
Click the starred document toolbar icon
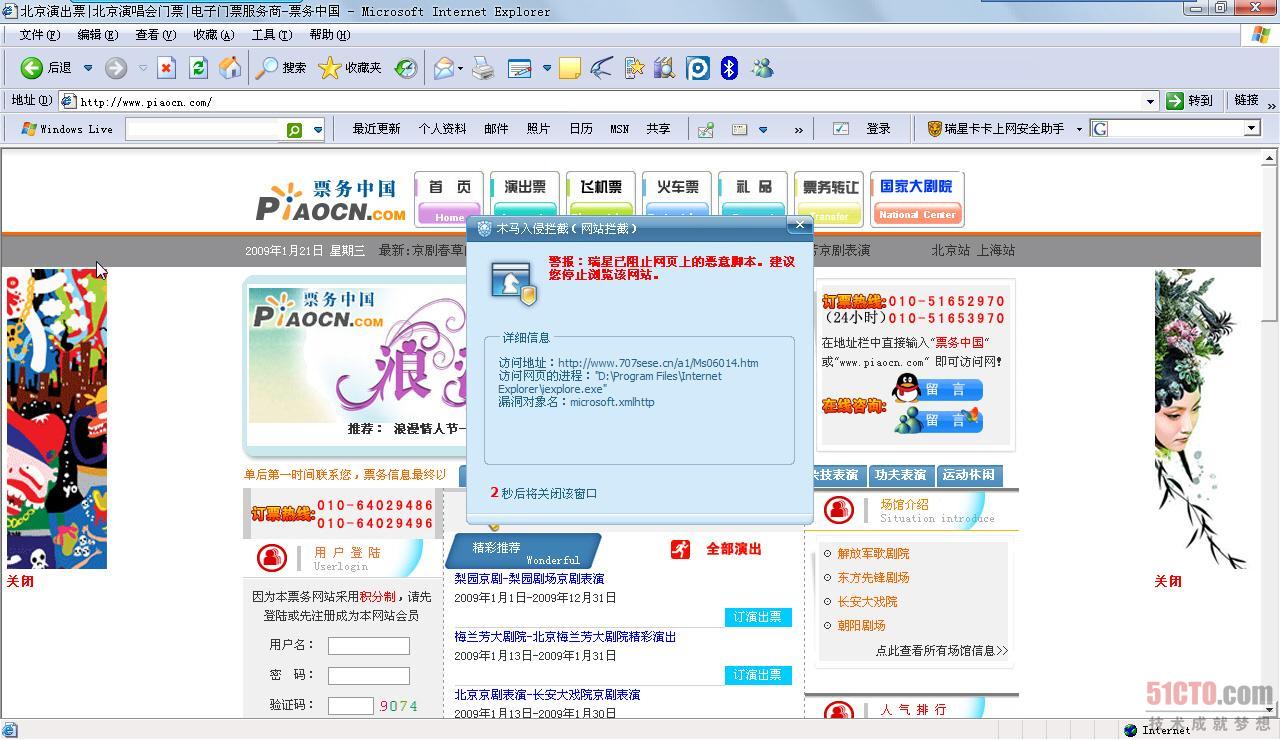[634, 68]
